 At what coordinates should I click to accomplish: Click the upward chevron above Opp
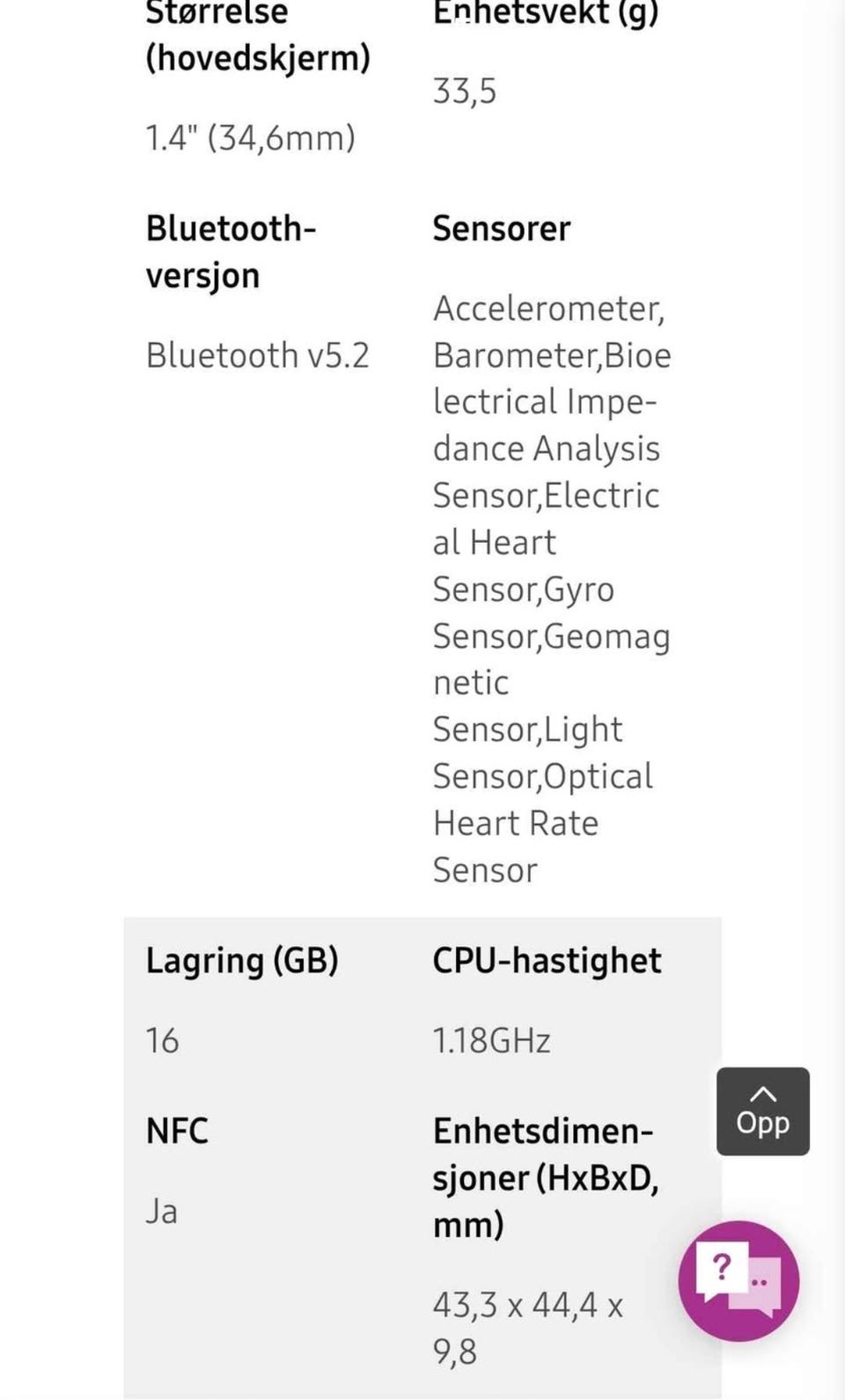pos(763,1094)
